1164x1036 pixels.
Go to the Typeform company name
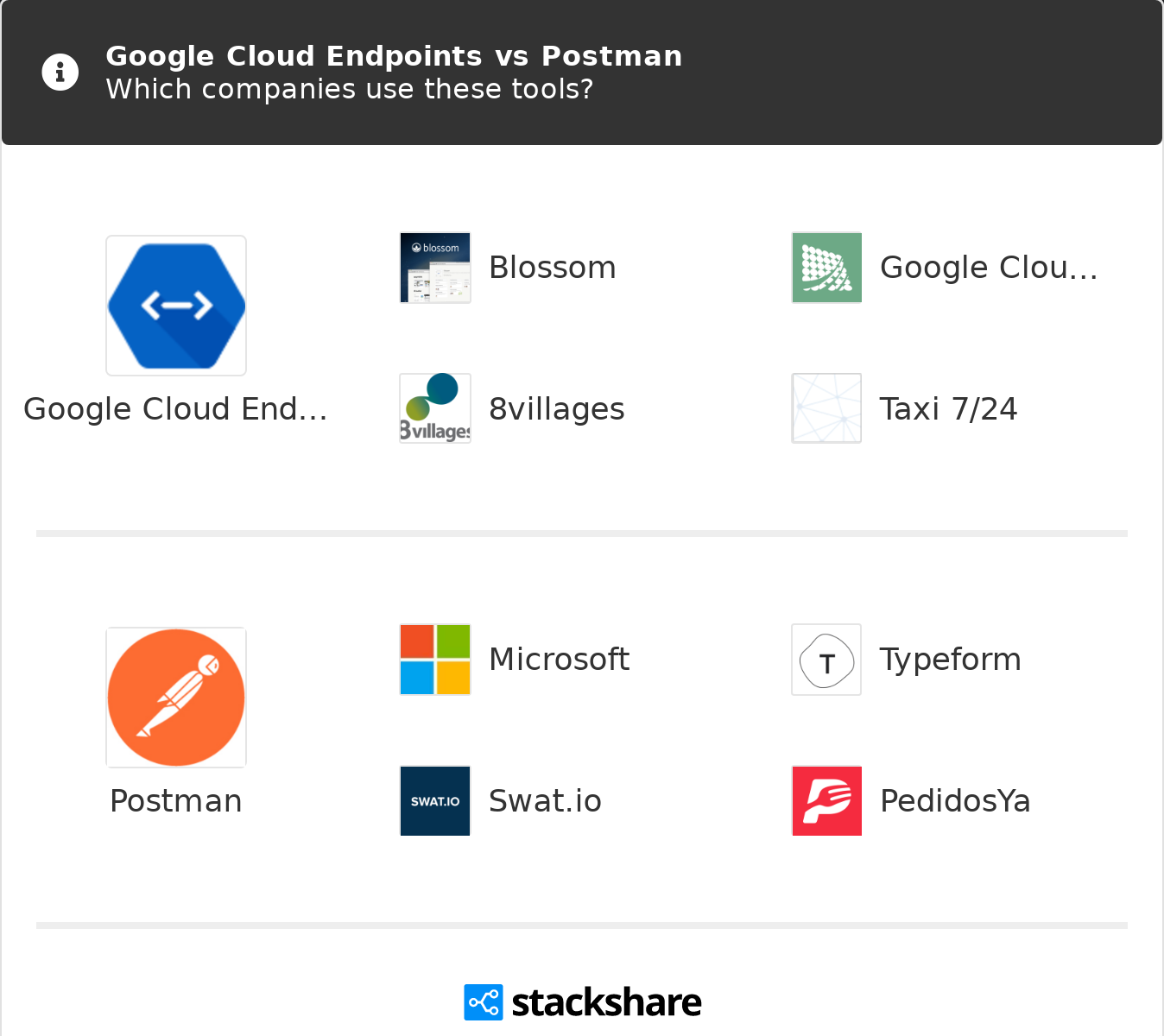coord(951,660)
